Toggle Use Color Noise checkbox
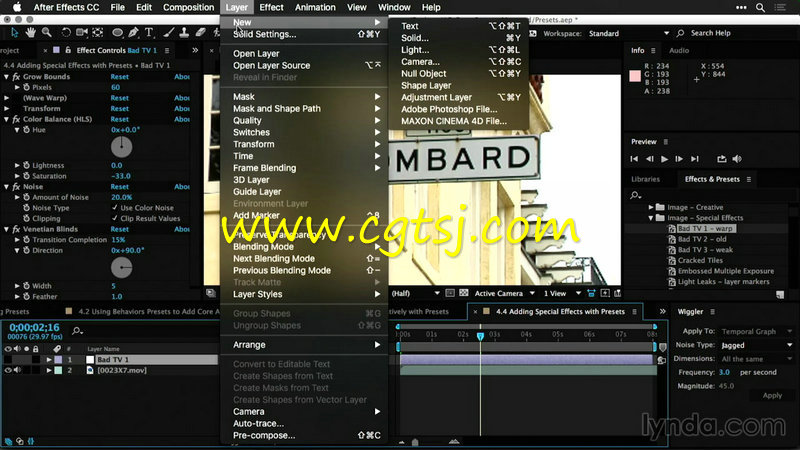800x450 pixels. click(x=115, y=208)
